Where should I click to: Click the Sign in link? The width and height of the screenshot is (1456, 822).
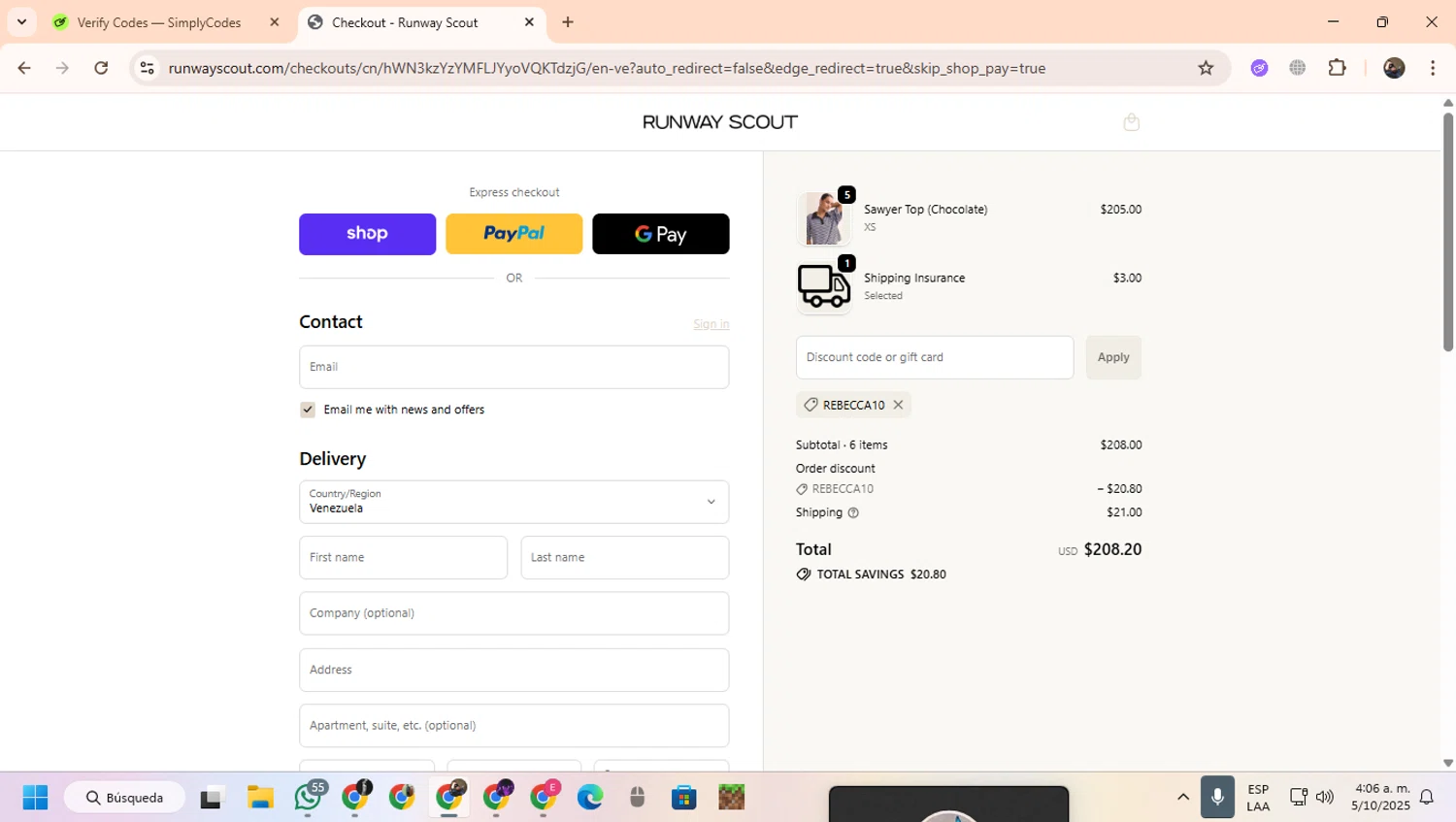coord(711,324)
